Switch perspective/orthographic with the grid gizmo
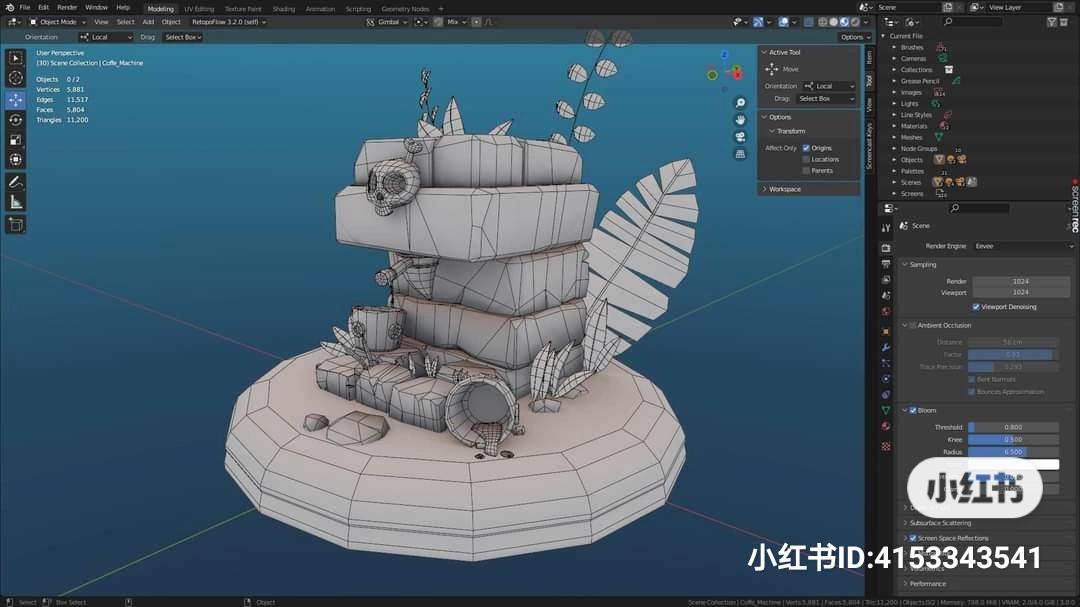 [x=740, y=154]
